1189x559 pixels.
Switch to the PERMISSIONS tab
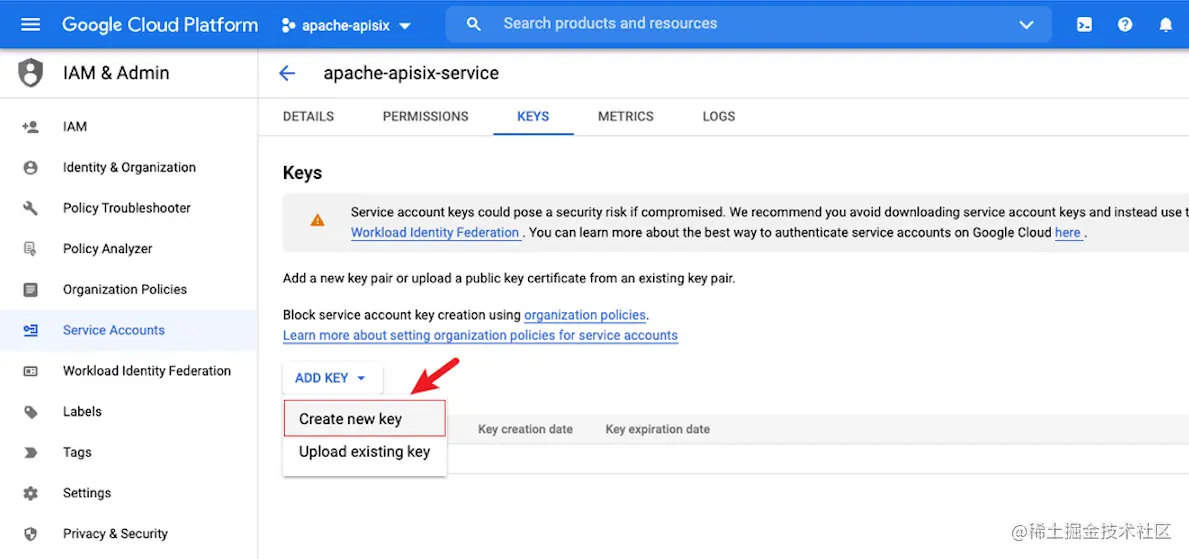[425, 117]
